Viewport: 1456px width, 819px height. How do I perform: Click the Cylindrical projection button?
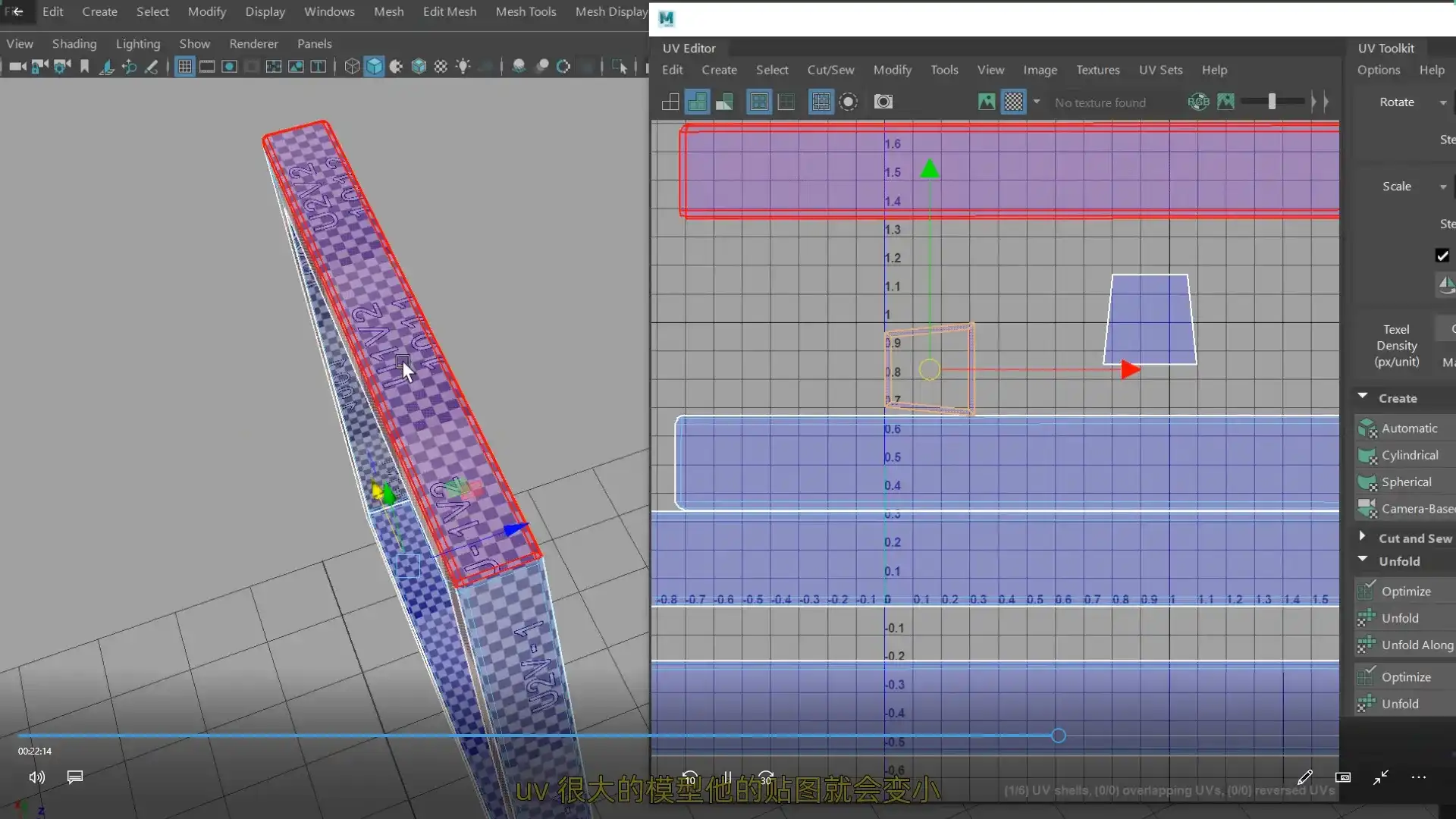click(1409, 455)
